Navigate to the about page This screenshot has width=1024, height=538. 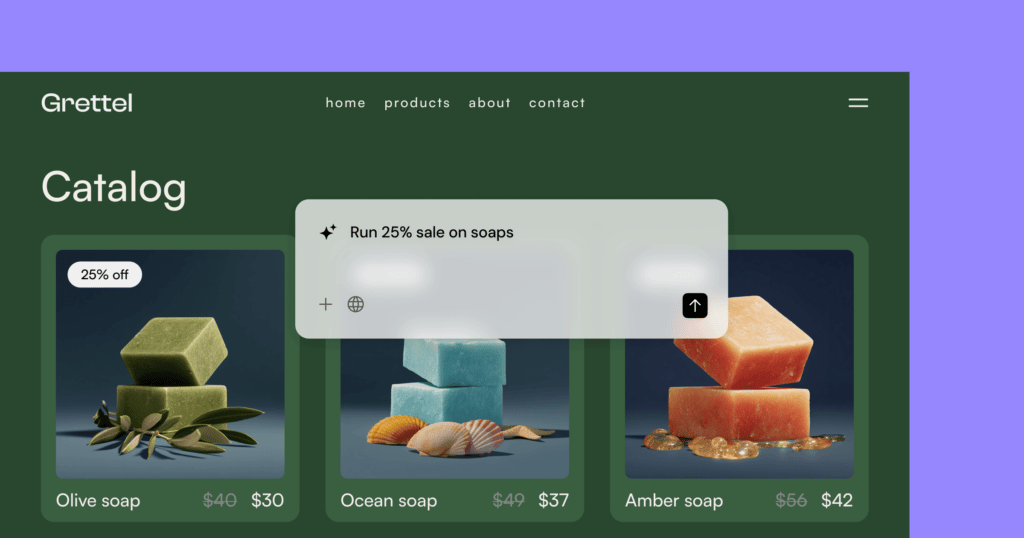coord(489,103)
